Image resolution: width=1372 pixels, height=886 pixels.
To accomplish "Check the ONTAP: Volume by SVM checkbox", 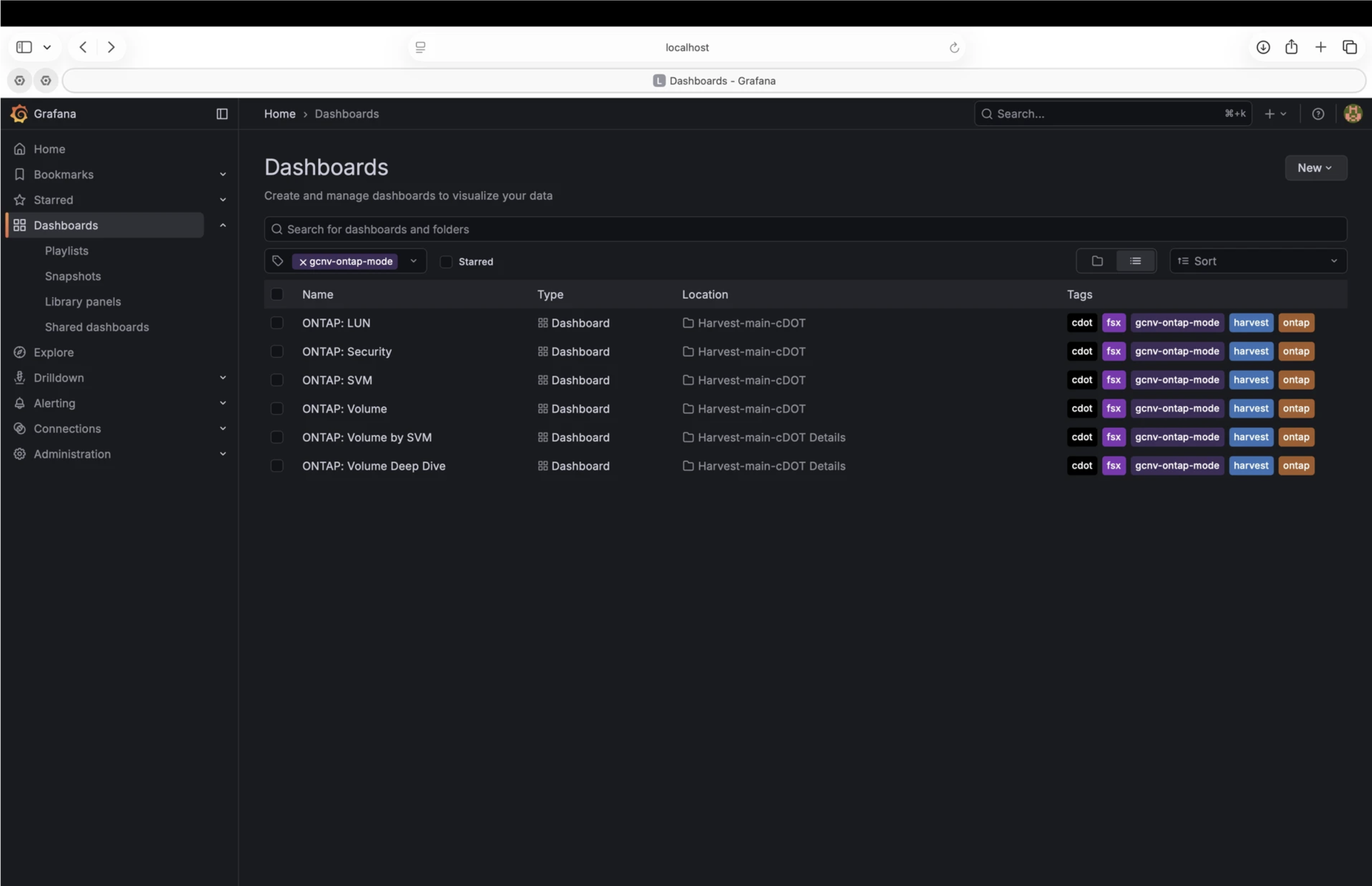I will 277,437.
